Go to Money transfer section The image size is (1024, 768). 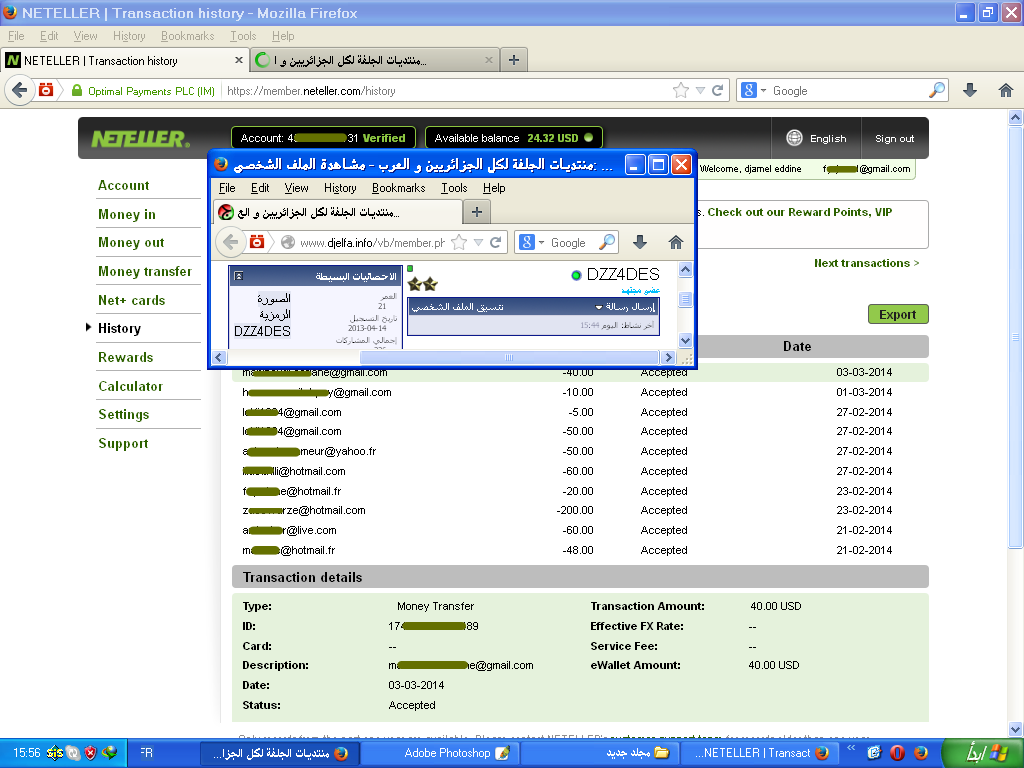(x=145, y=271)
